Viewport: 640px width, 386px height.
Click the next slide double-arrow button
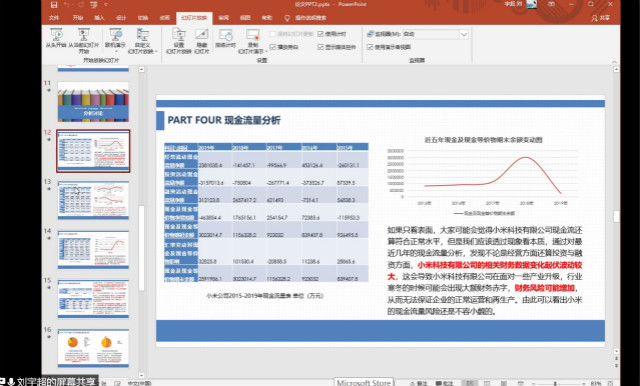coord(616,366)
